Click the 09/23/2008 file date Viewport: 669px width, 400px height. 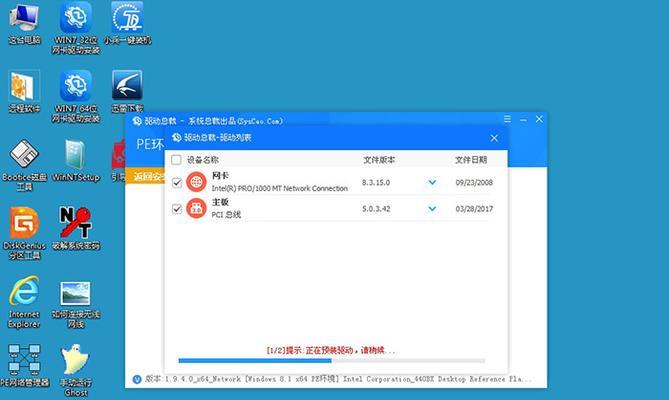(474, 183)
